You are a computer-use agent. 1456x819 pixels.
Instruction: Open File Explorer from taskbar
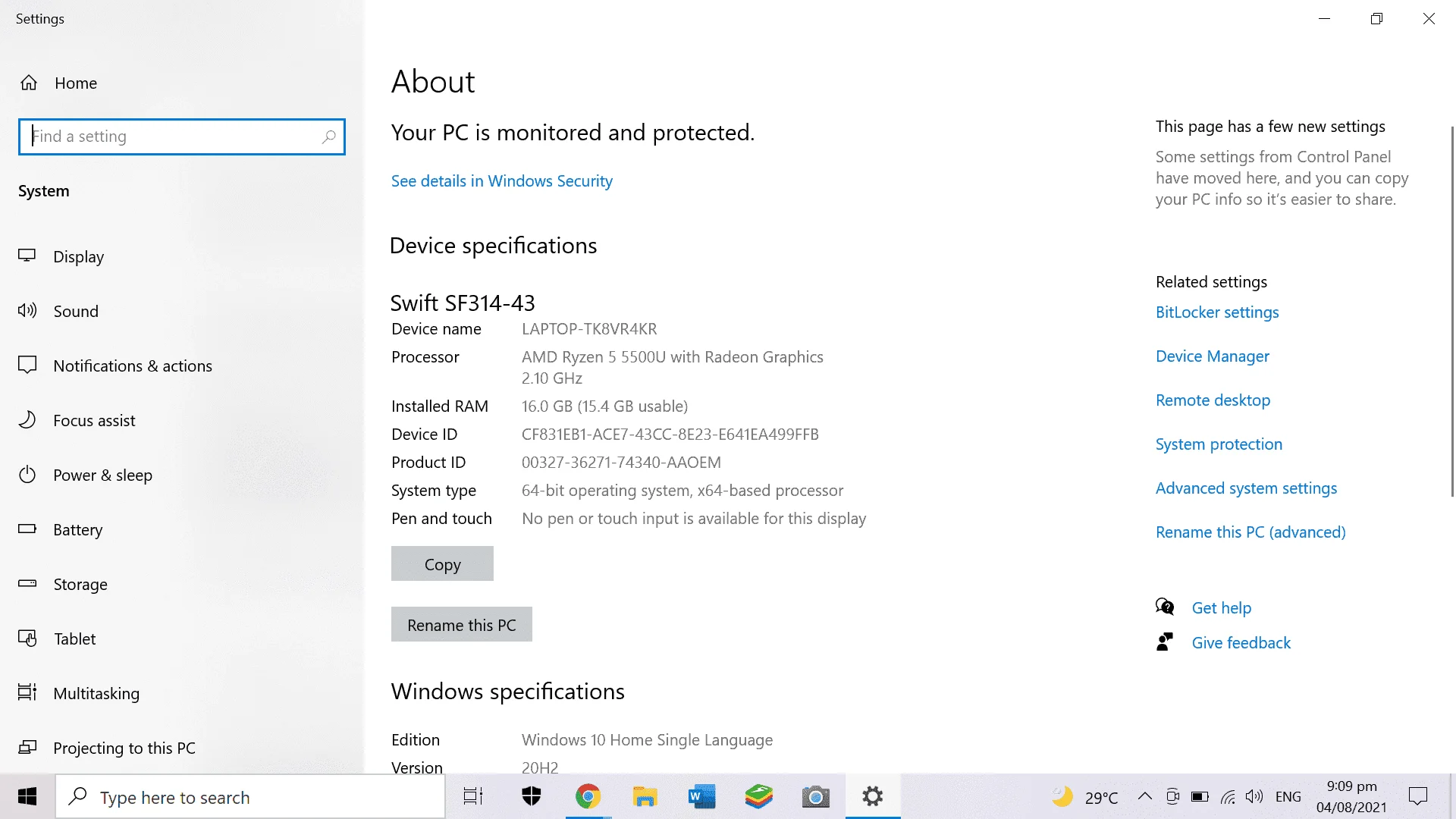(x=645, y=796)
